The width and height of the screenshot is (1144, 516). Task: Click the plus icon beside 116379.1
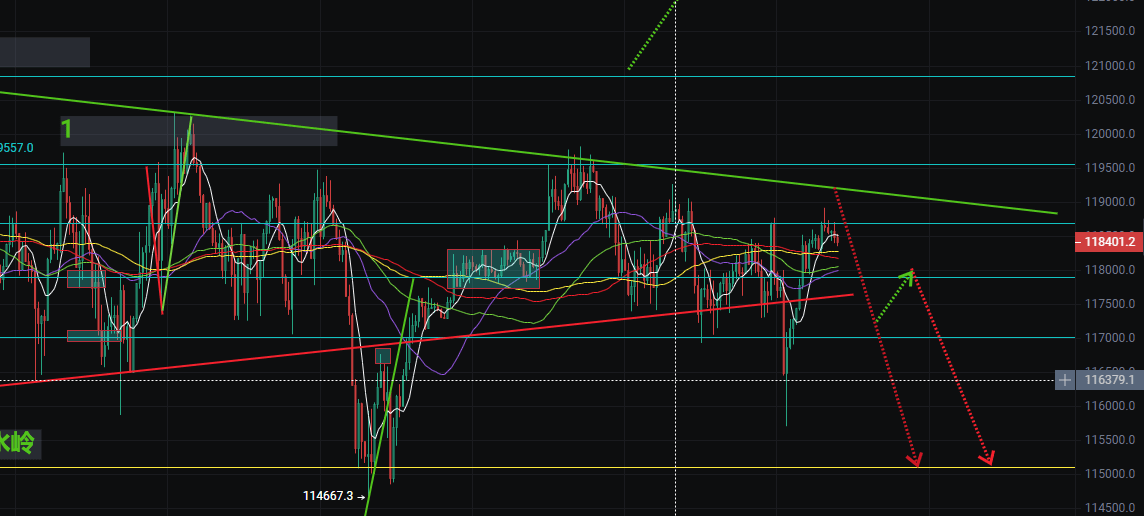1066,380
